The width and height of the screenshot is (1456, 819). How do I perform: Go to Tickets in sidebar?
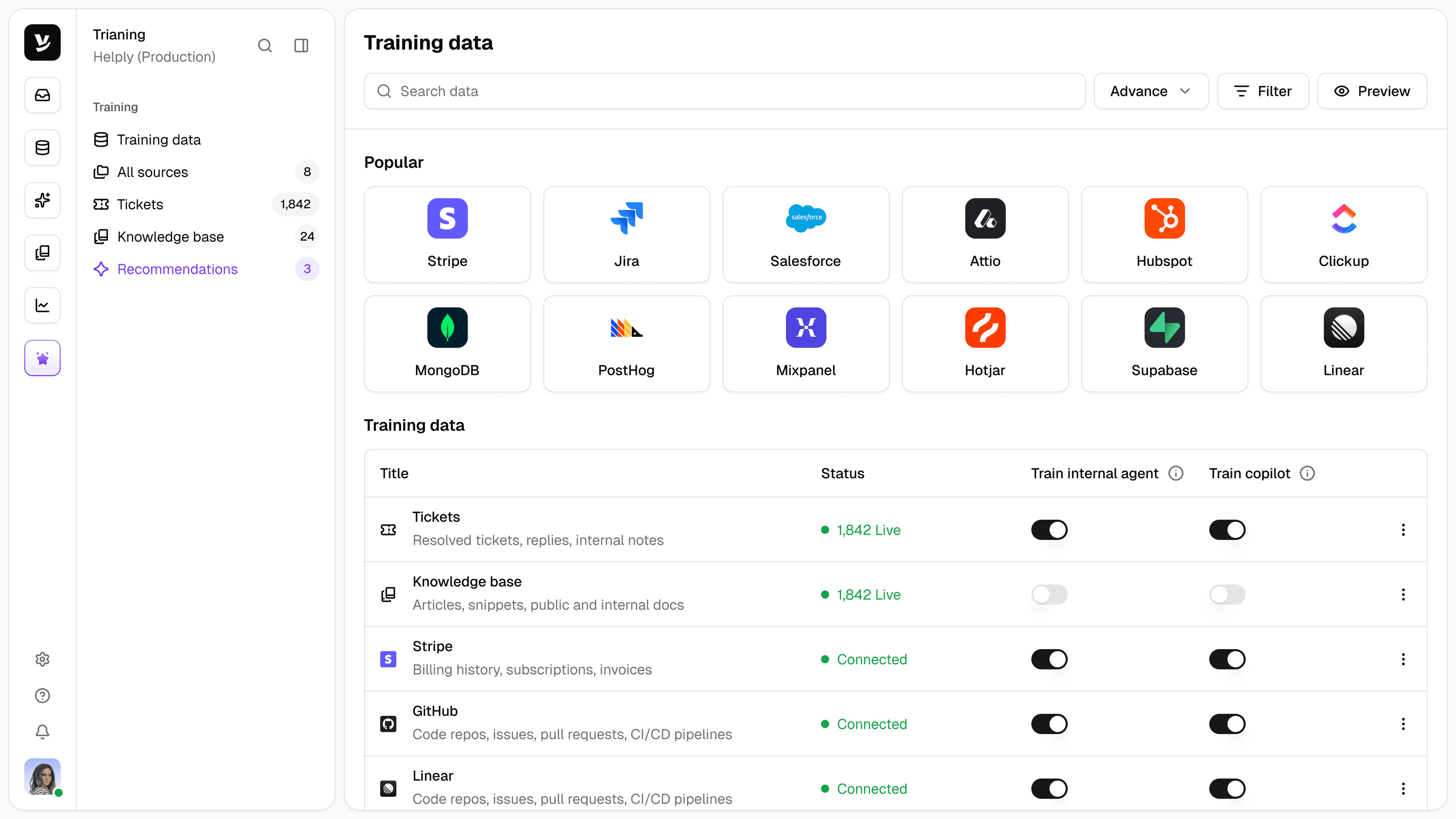(x=206, y=204)
